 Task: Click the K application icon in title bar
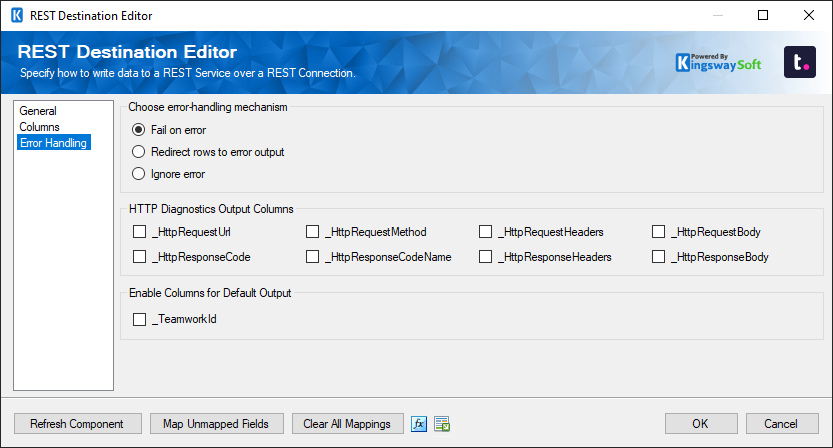coord(17,15)
